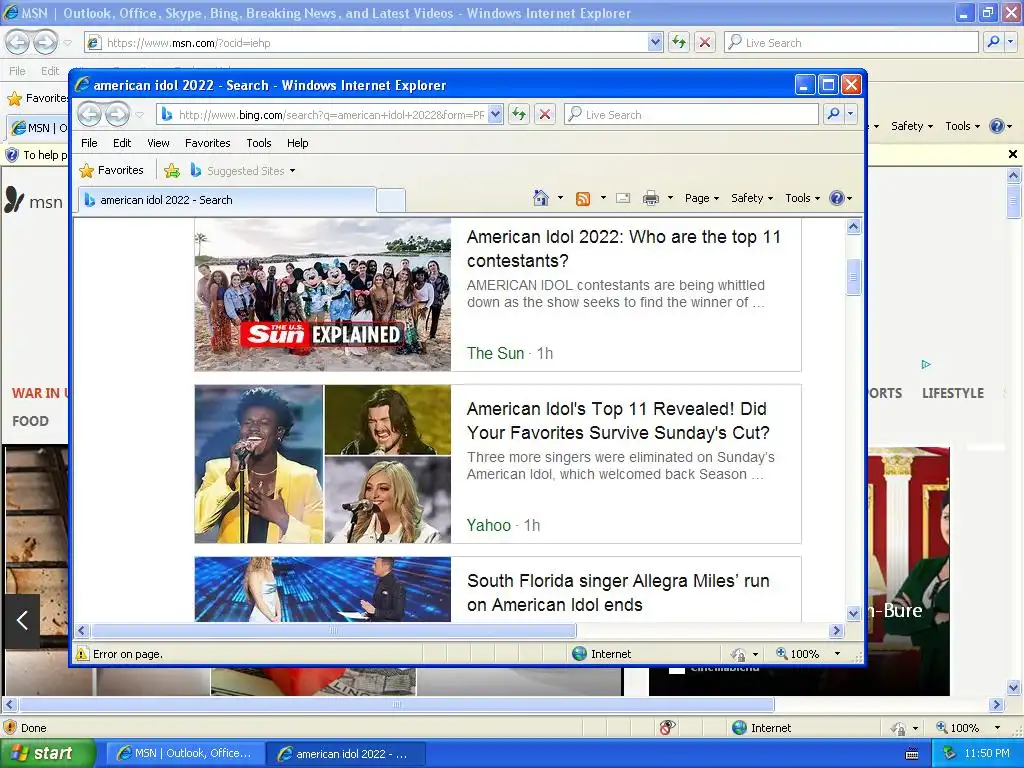Click Forward button in MSN window
Image resolution: width=1024 pixels, height=768 pixels.
(x=45, y=42)
